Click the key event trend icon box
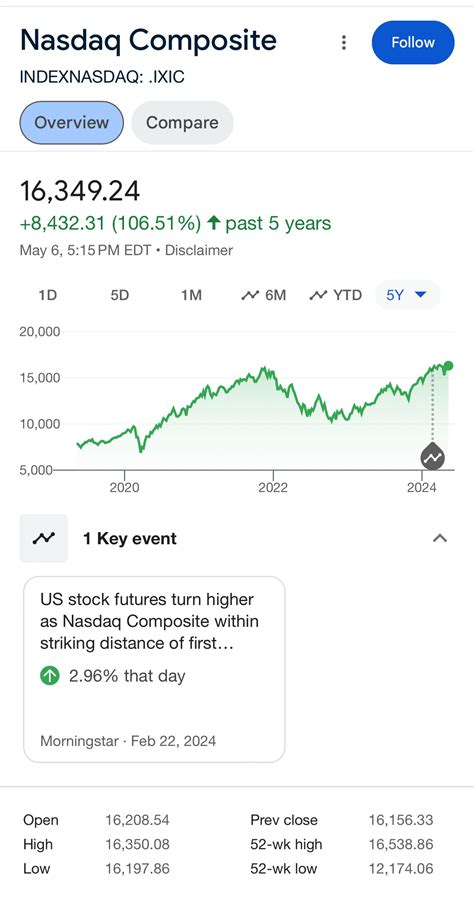The image size is (474, 897). click(x=43, y=538)
